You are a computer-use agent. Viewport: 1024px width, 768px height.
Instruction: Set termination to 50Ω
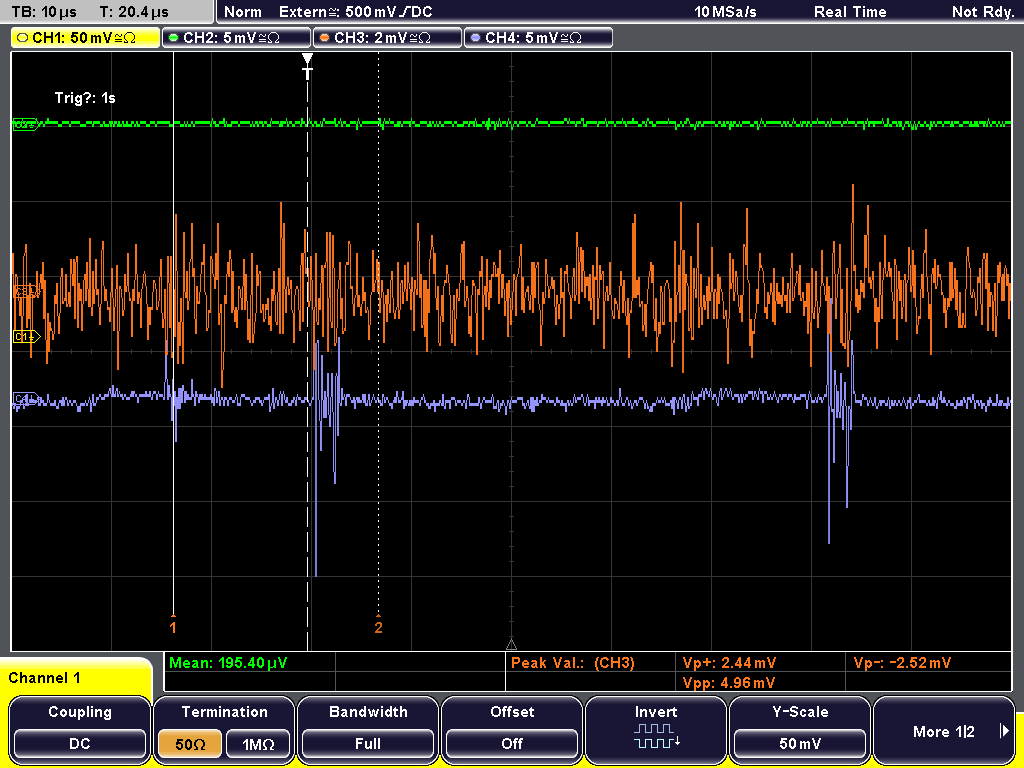pos(190,744)
